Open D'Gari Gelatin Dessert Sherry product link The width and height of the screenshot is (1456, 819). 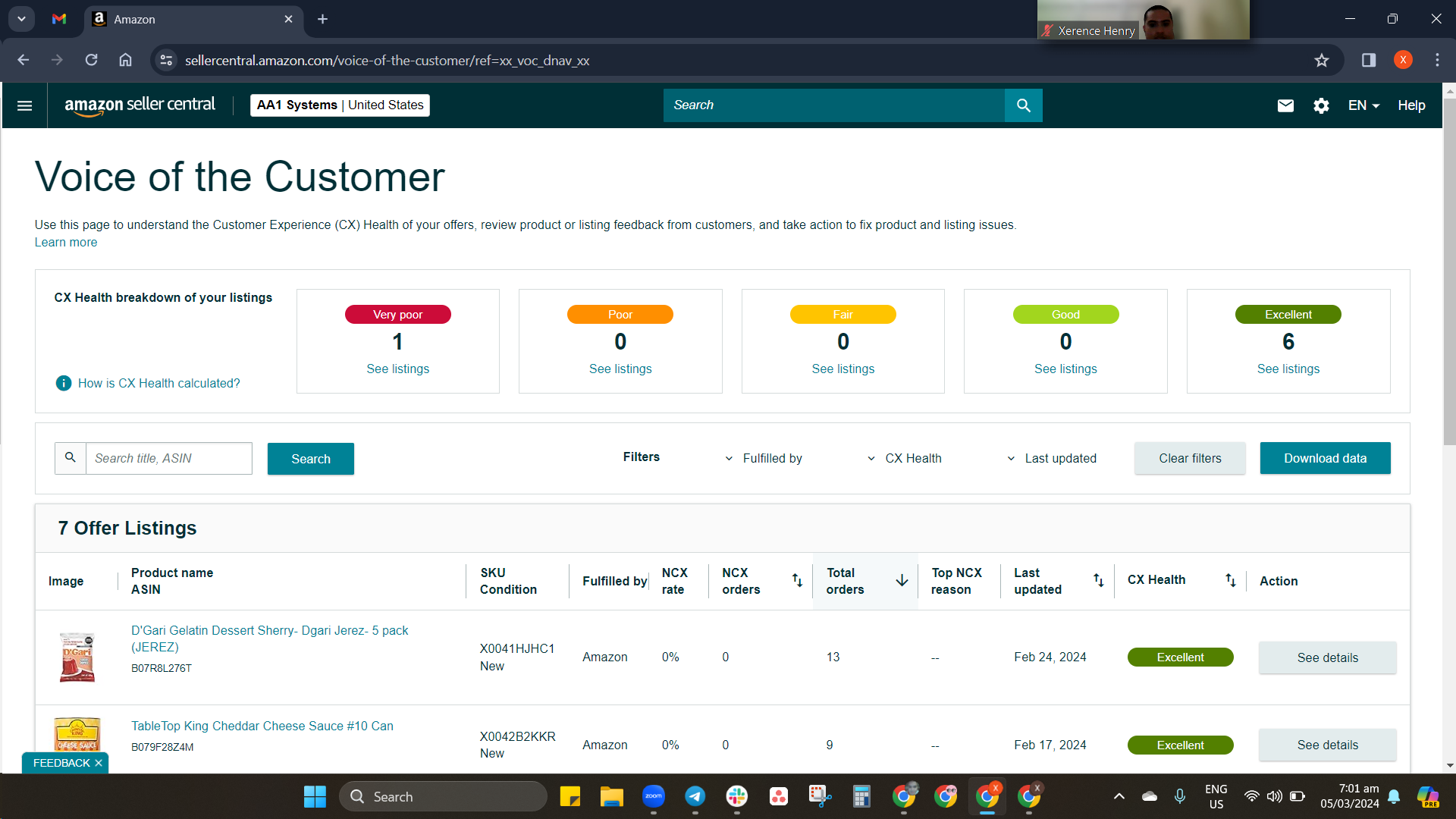point(269,639)
